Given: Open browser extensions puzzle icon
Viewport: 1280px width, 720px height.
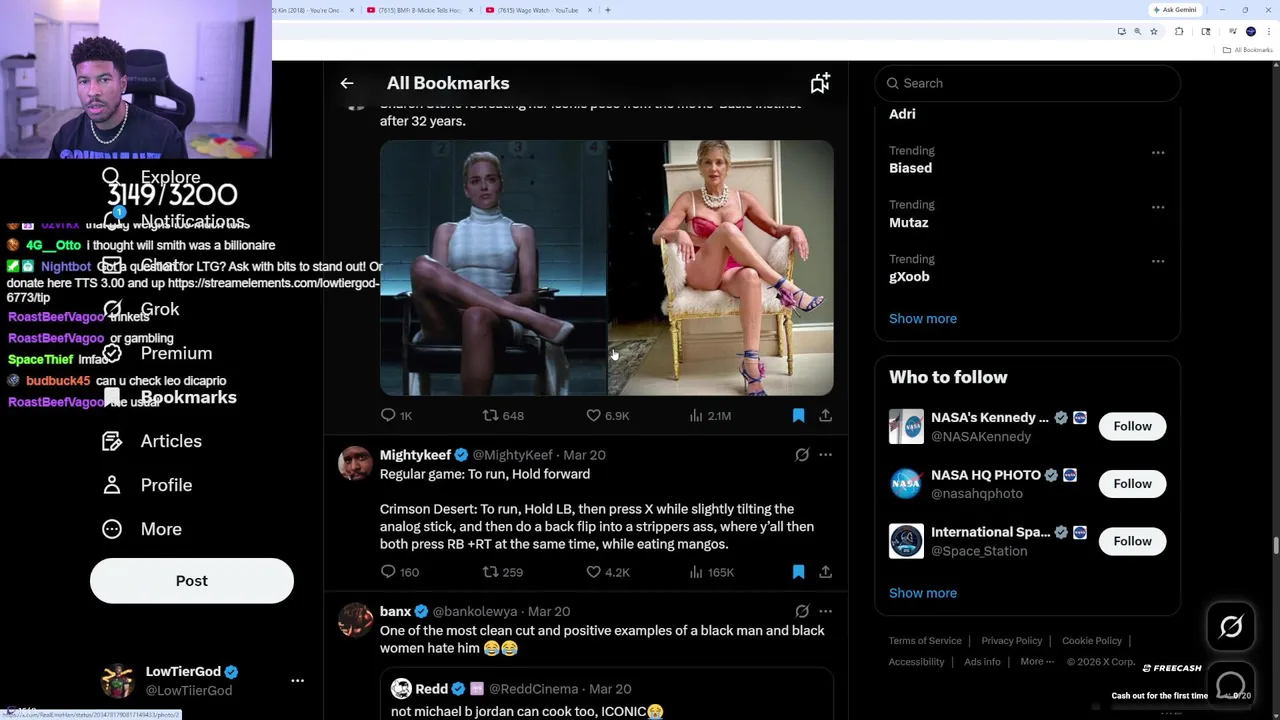Looking at the screenshot, I should [x=1179, y=32].
